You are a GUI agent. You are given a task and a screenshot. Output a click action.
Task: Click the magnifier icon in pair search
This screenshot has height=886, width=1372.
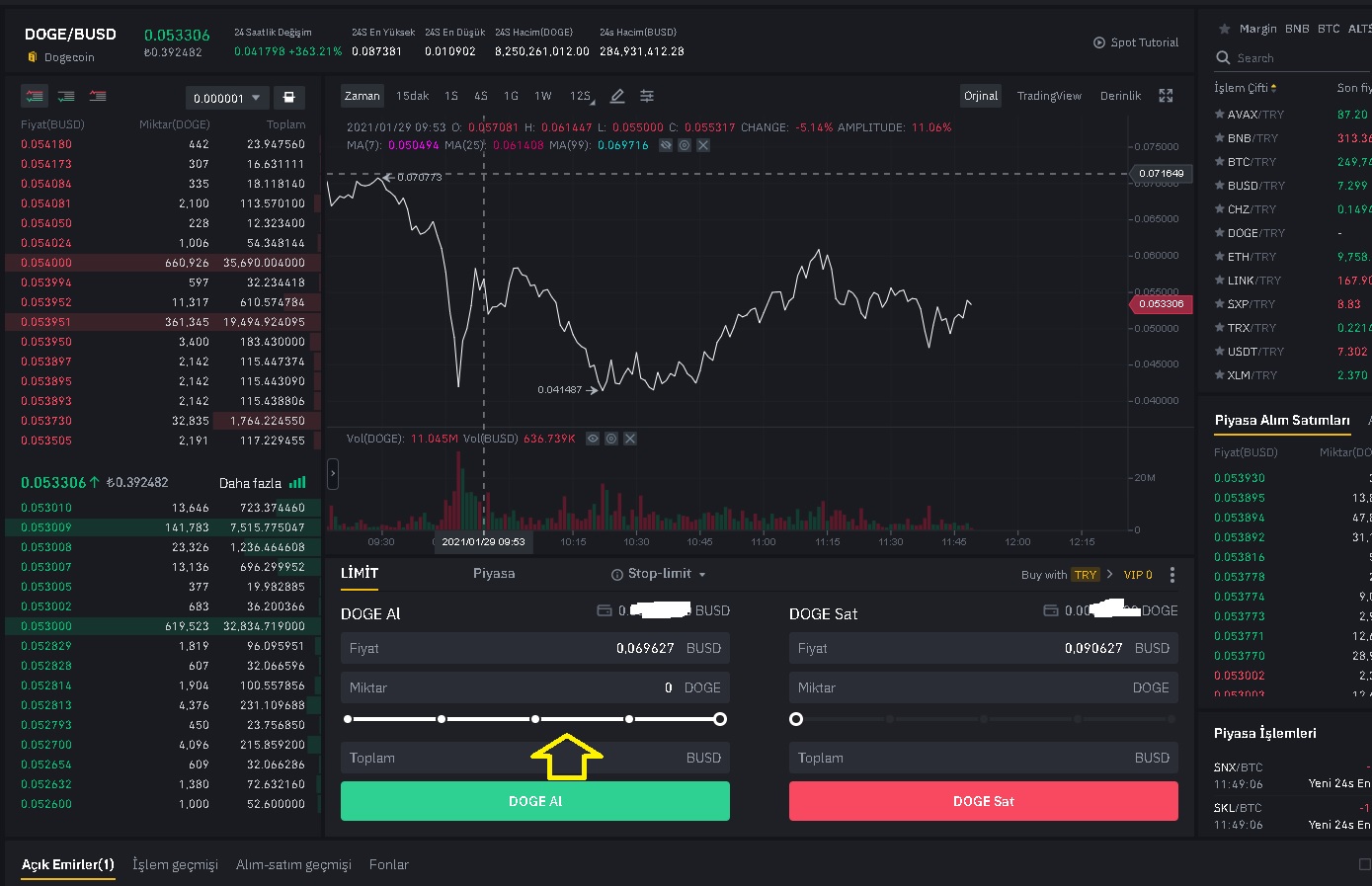coord(1223,58)
